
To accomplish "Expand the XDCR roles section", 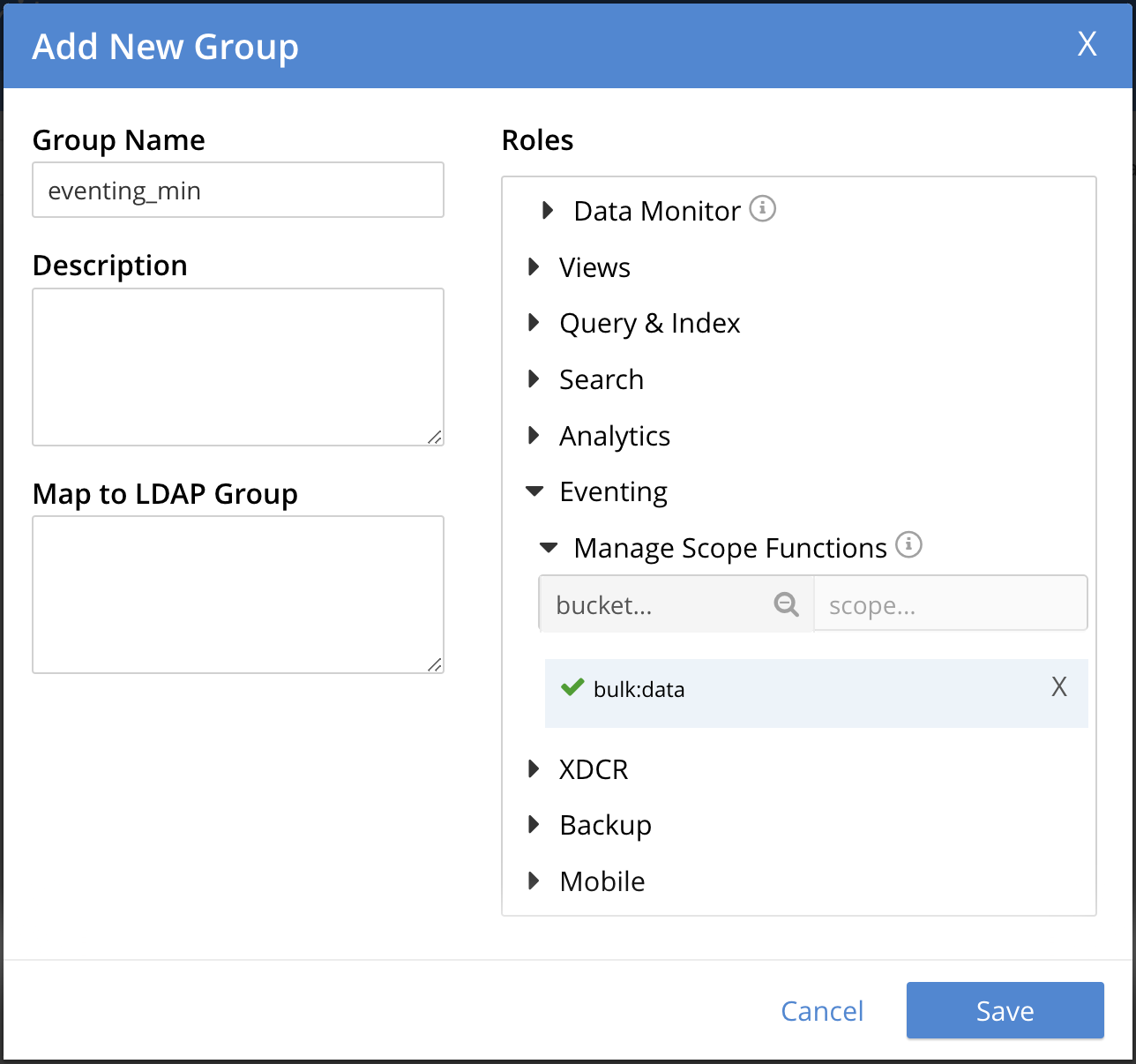I will [534, 769].
